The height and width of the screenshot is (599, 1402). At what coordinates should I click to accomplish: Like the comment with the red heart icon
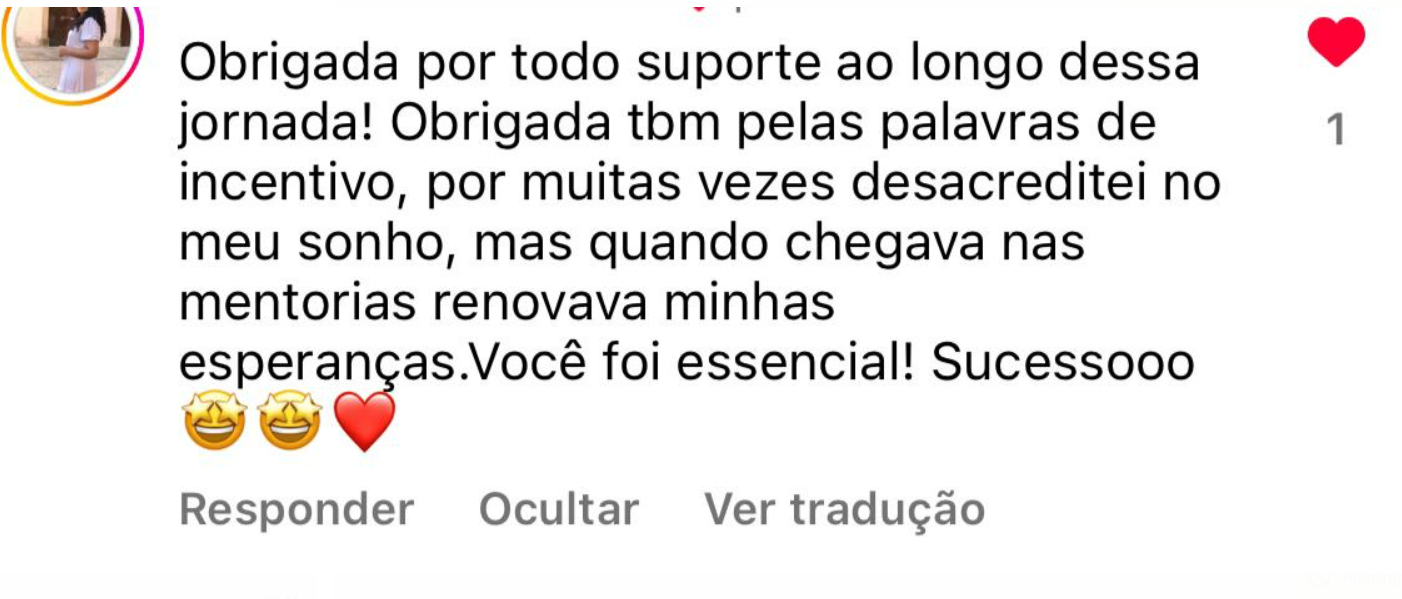1336,44
